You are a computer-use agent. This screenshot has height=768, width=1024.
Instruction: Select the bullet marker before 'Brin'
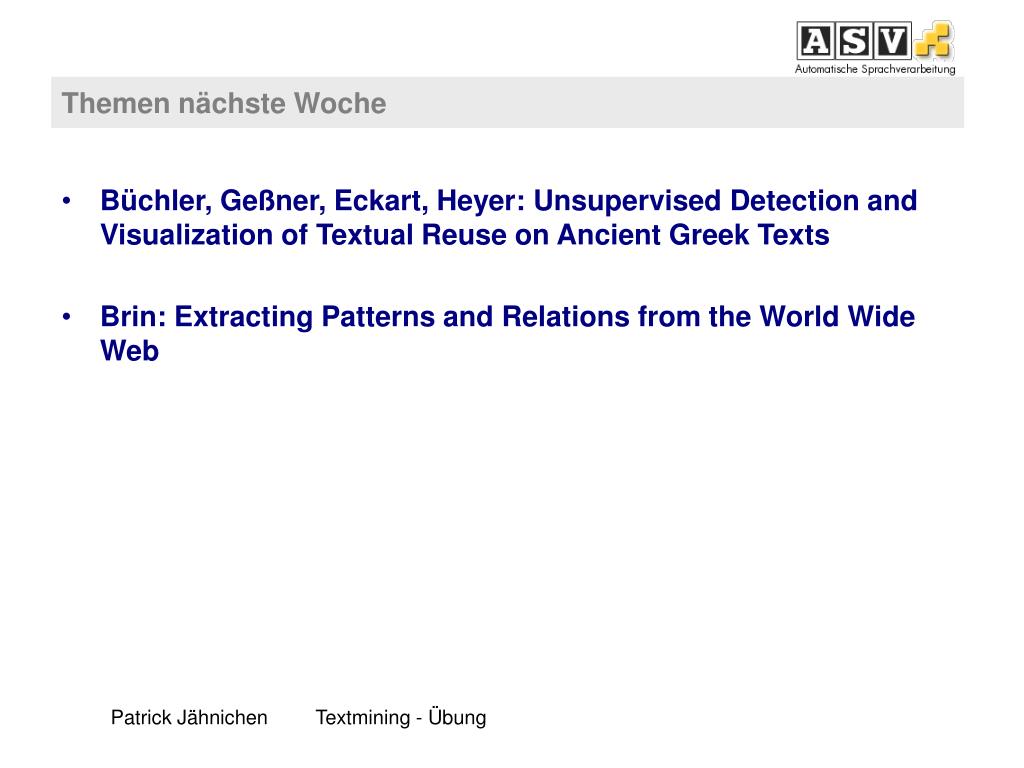click(67, 317)
